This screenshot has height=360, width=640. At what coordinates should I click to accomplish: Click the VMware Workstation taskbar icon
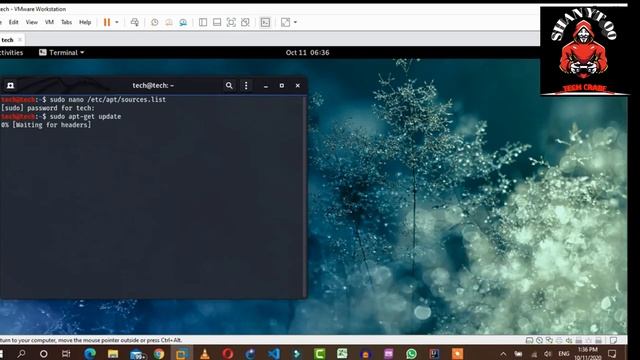[182, 353]
